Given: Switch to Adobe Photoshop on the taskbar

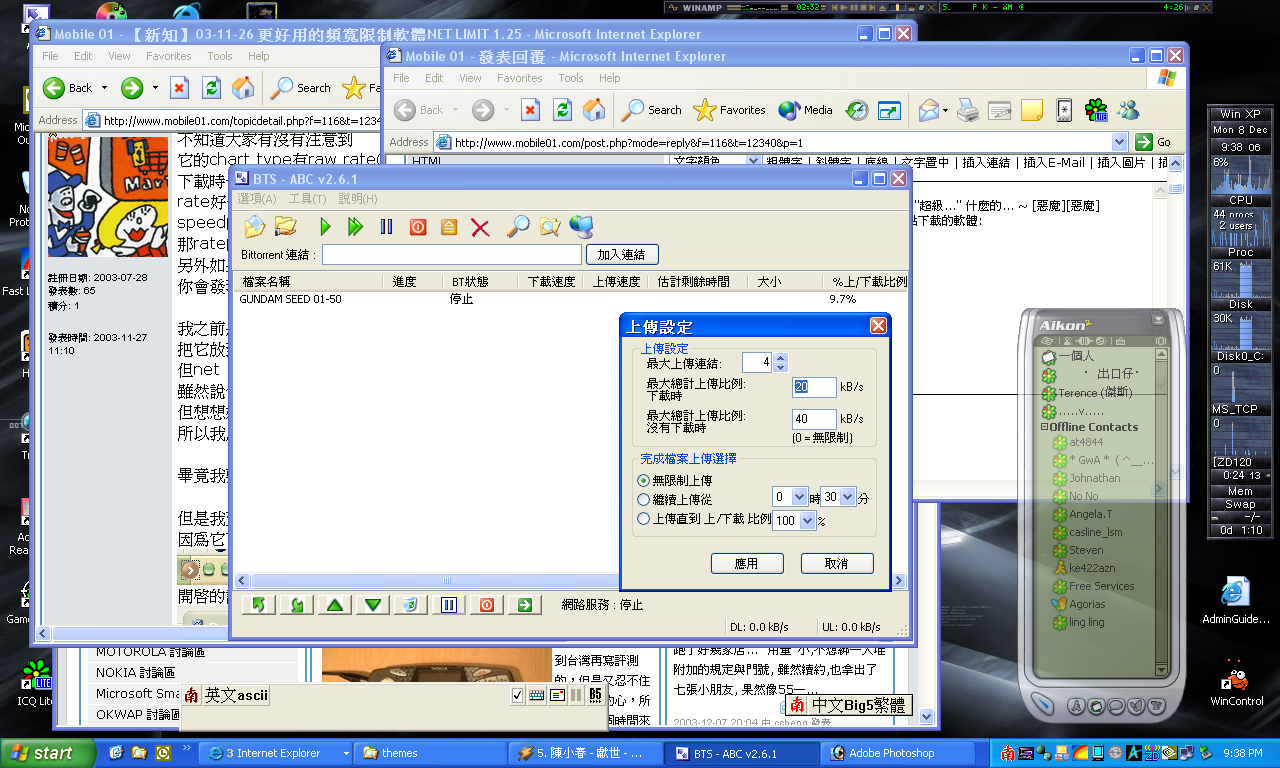Looking at the screenshot, I should tap(898, 753).
